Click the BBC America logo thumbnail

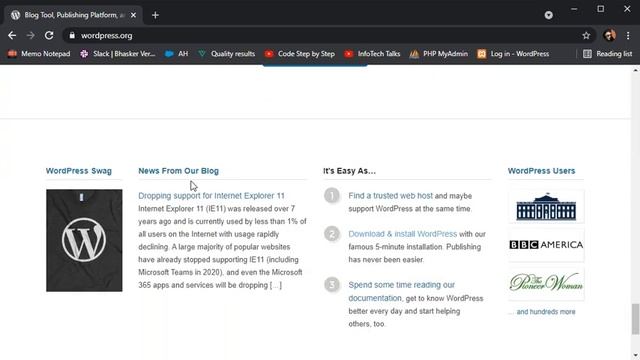546,245
